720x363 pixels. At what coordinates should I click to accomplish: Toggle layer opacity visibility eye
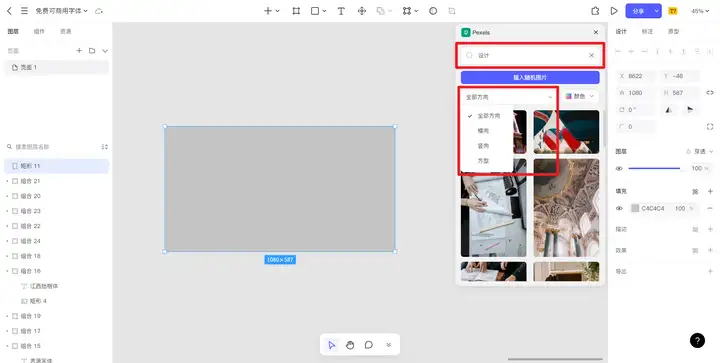(x=619, y=168)
